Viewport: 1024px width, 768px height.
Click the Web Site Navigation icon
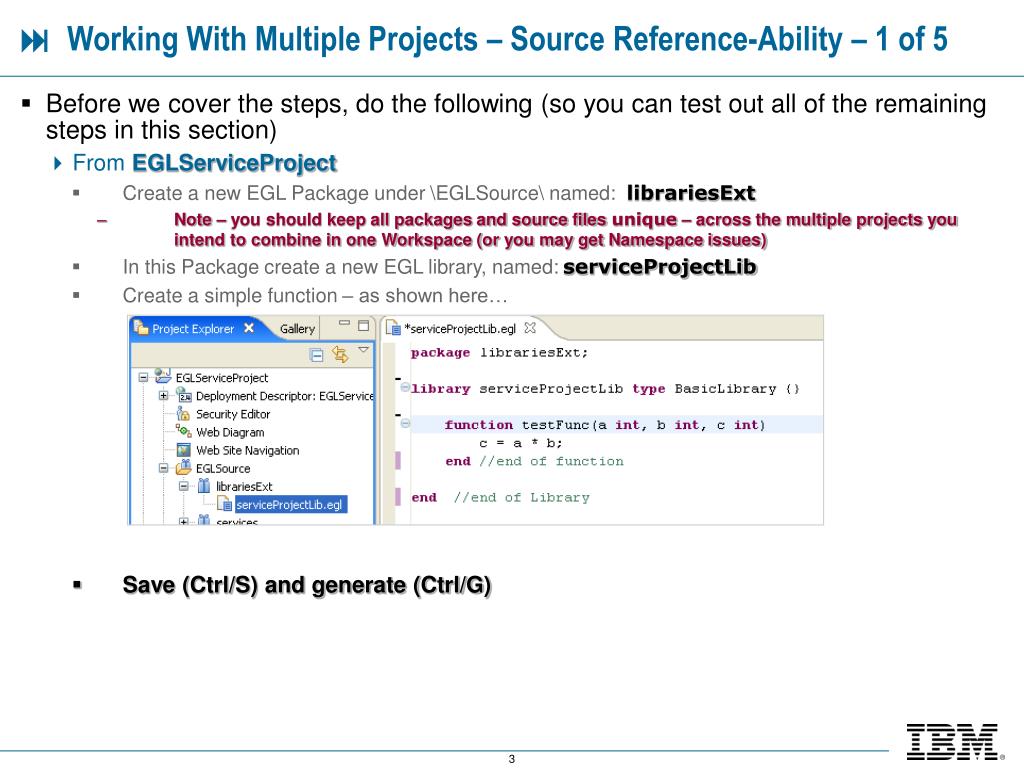click(x=184, y=450)
